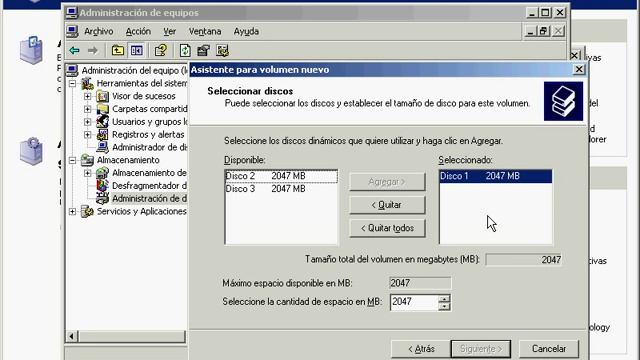Viewport: 640px width, 360px height.
Task: Cancel the new volume wizard
Action: pos(549,349)
